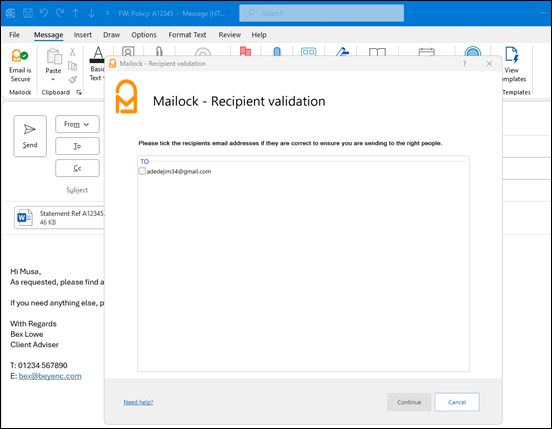Click the Mailock logo in dialog title bar
This screenshot has height=429, width=552.
pyautogui.click(x=113, y=63)
